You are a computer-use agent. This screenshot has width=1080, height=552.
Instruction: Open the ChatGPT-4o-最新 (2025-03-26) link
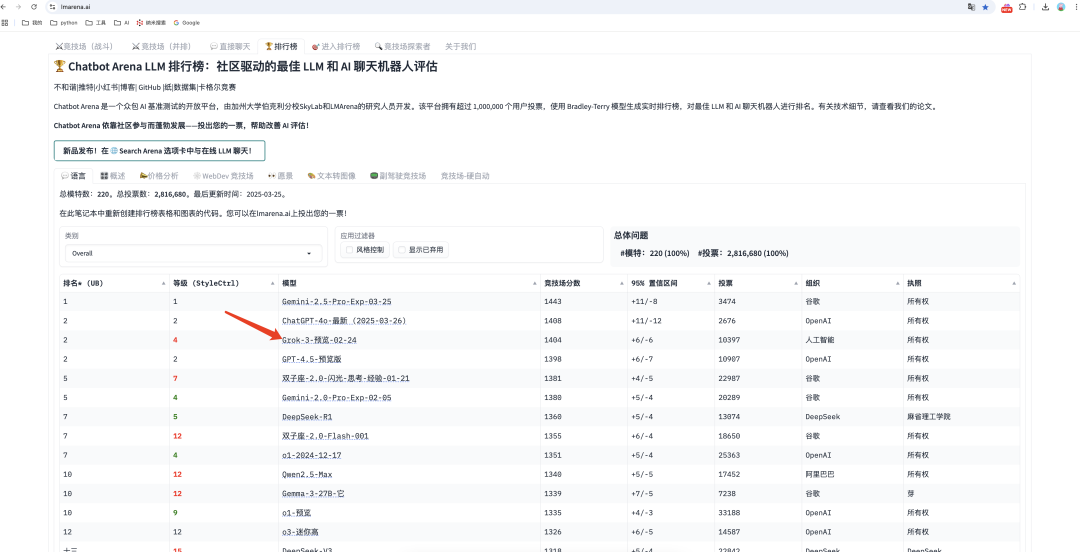(346, 321)
